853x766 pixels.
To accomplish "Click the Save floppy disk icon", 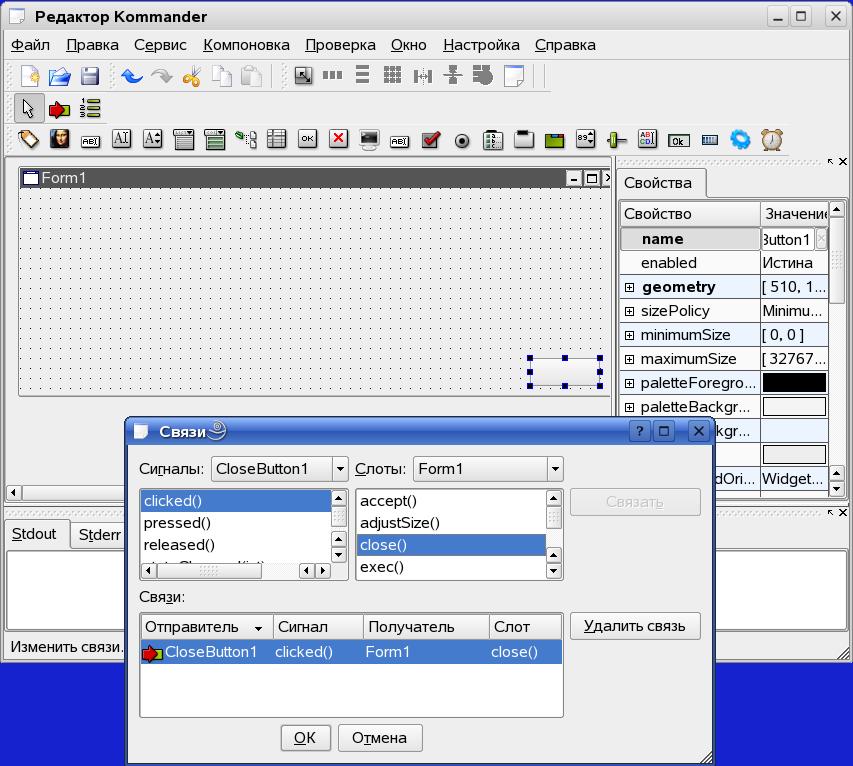I will pos(90,76).
